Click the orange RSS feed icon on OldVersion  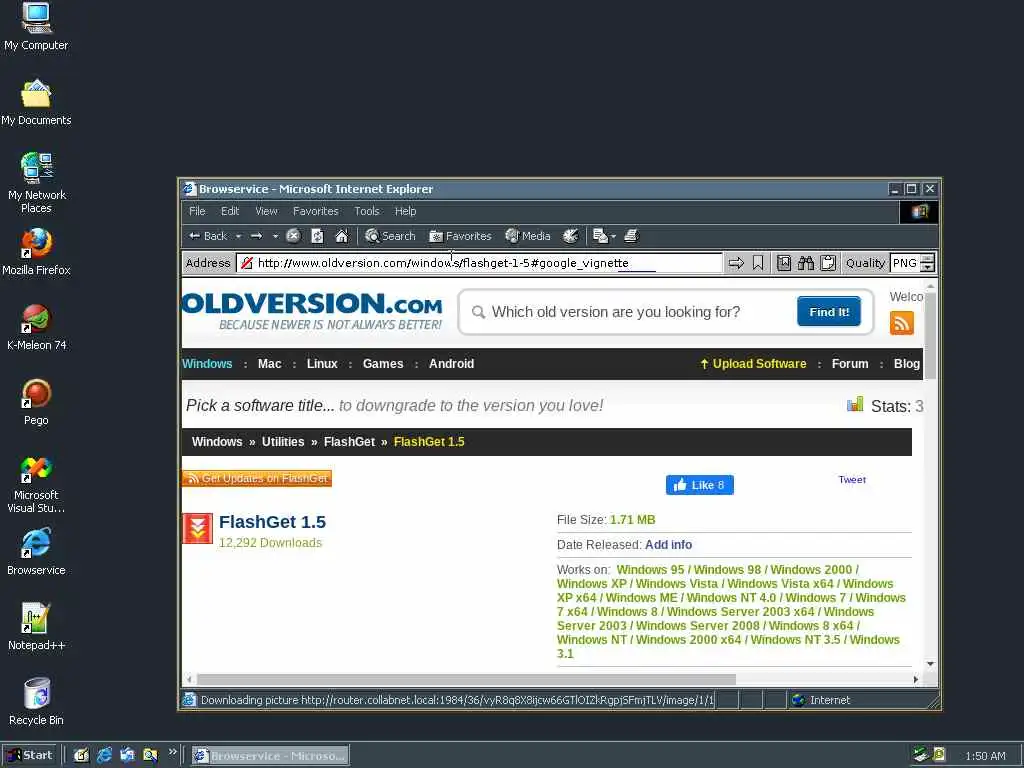pos(901,323)
